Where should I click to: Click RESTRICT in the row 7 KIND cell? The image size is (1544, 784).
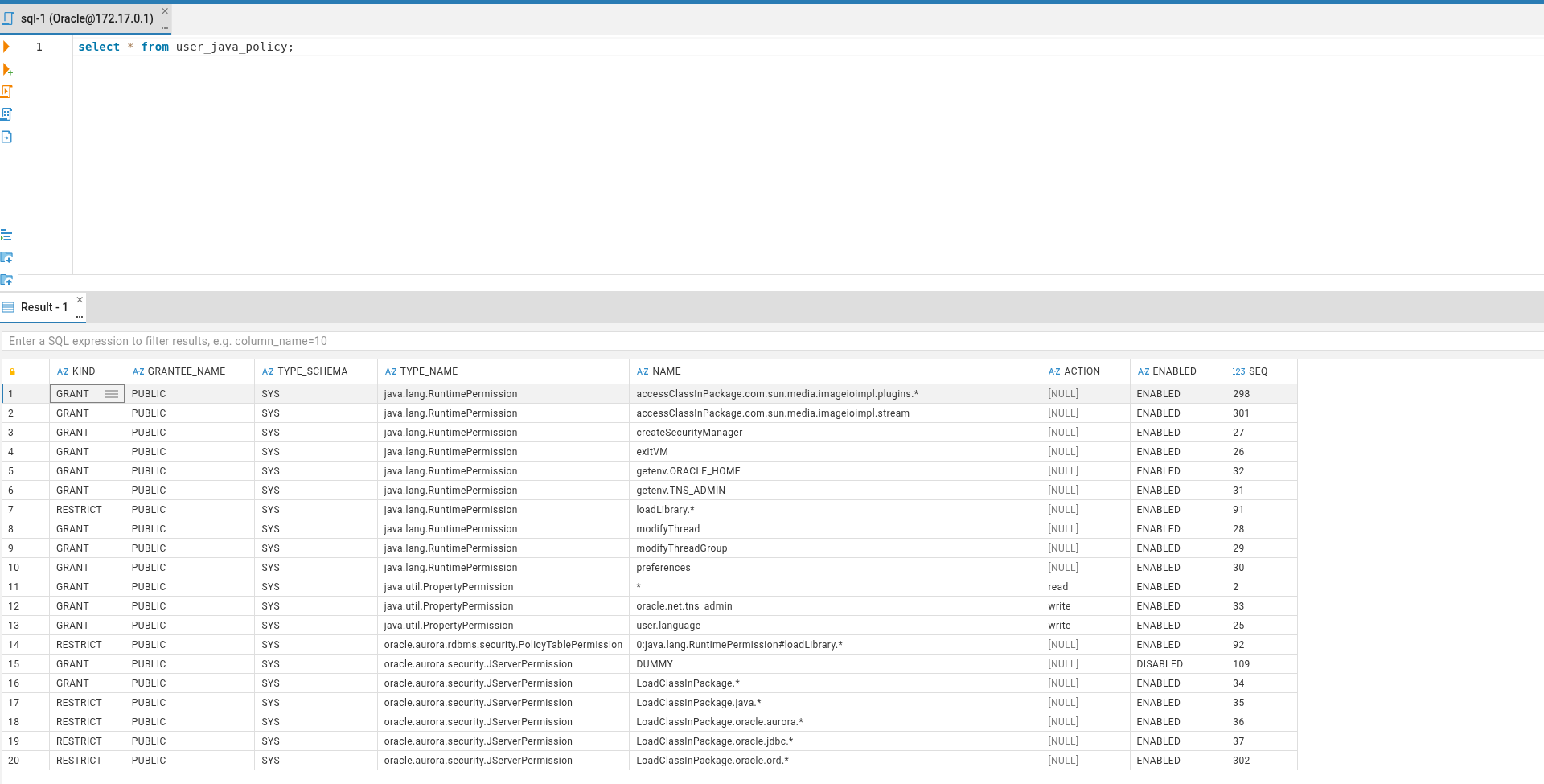87,510
